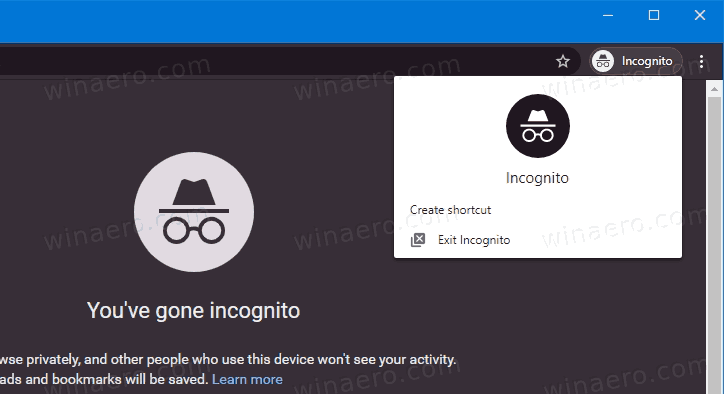Screen dimensions: 724x394
Task: Click the Incognito avatar icon in toolbar
Action: point(603,61)
